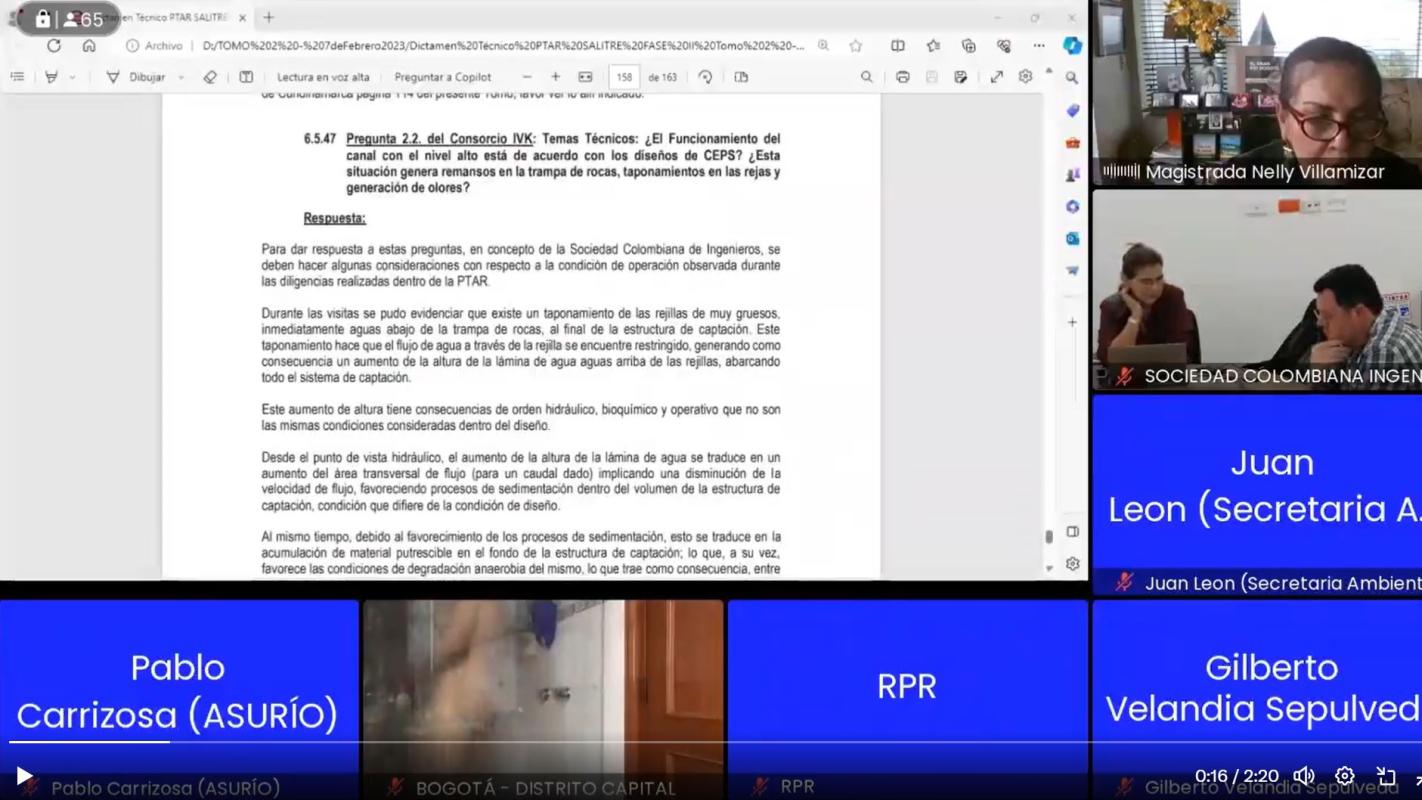Mute the video player volume
The image size is (1422, 800).
pyautogui.click(x=1304, y=776)
